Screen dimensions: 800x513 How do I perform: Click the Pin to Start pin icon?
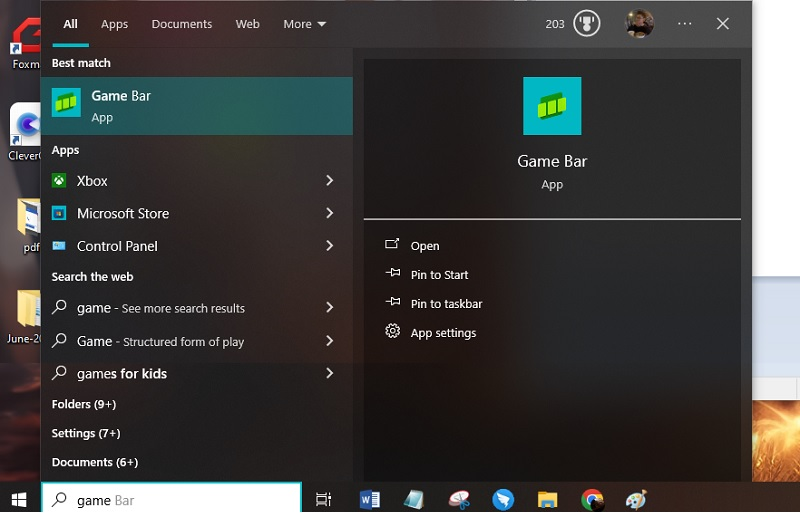(x=392, y=273)
